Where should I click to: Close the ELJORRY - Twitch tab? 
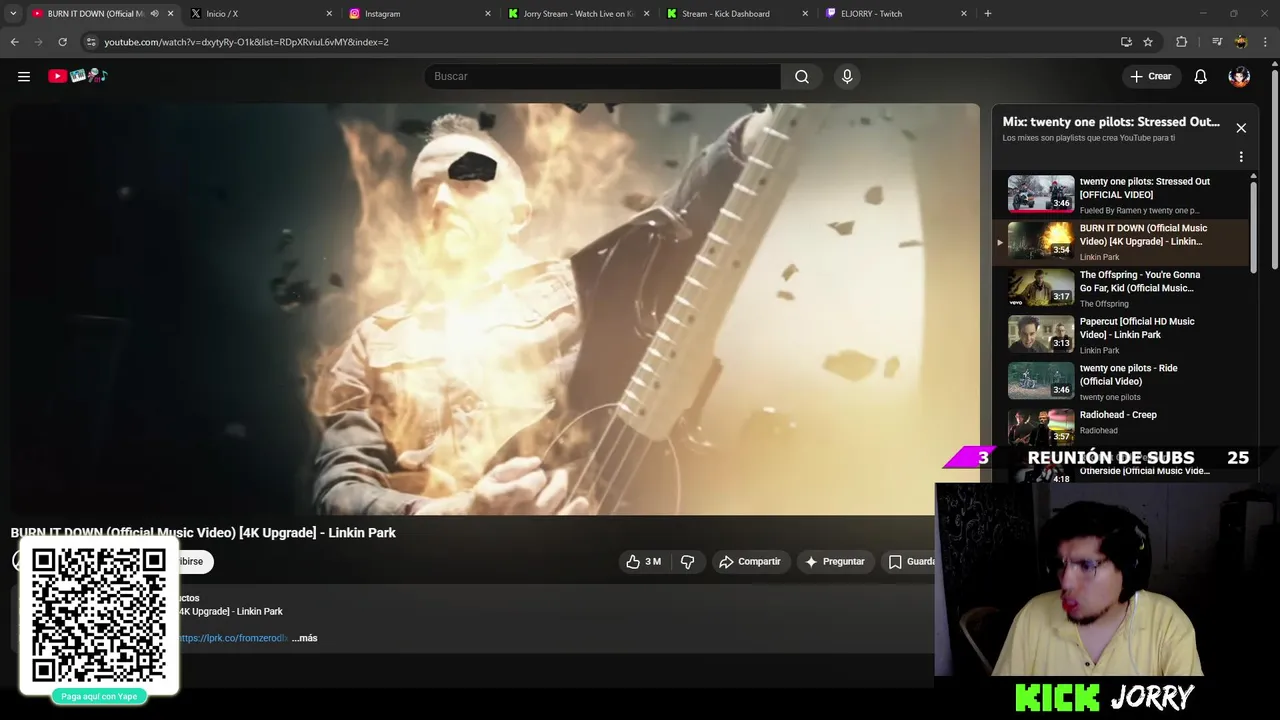coord(964,14)
